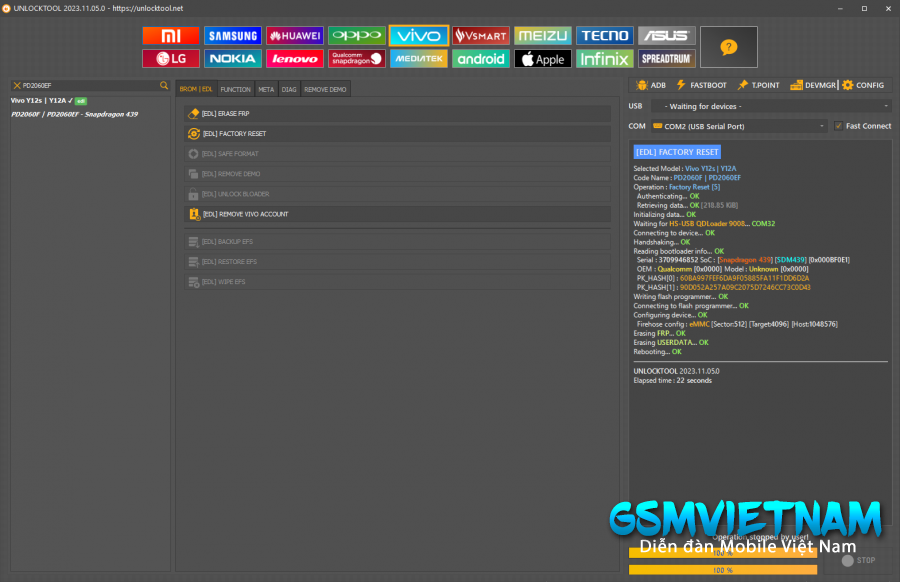Click the [EDL] REMOVE DEMO option

(397, 174)
